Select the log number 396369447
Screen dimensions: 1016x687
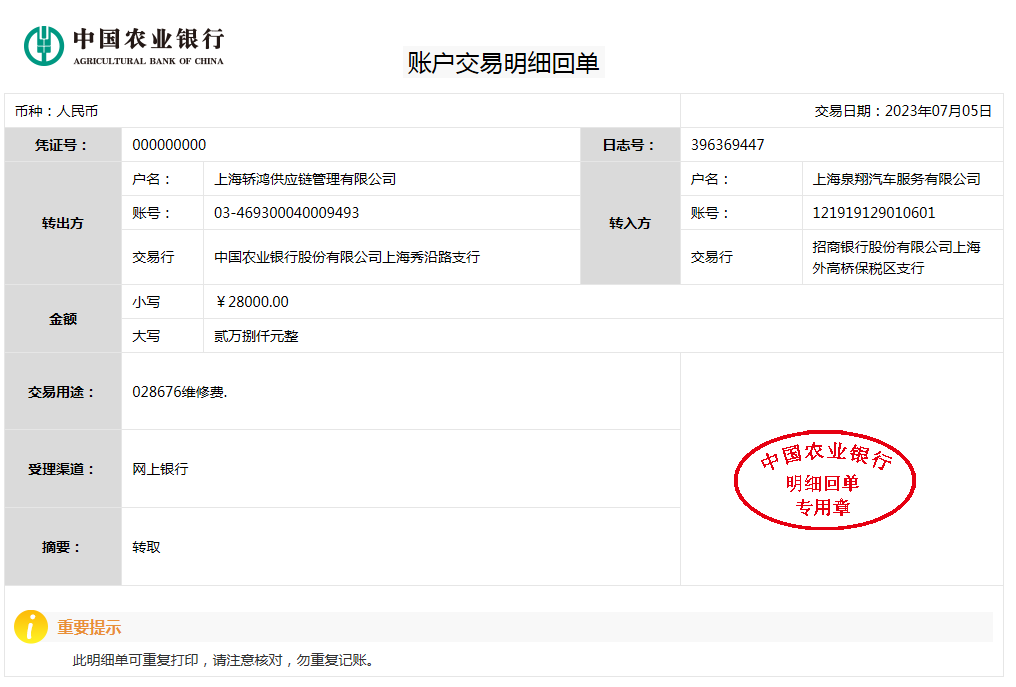pos(727,145)
